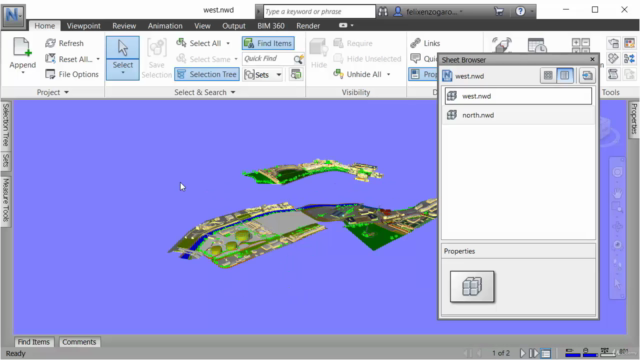Open the TimeLiner tool icon

[x=537, y=45]
